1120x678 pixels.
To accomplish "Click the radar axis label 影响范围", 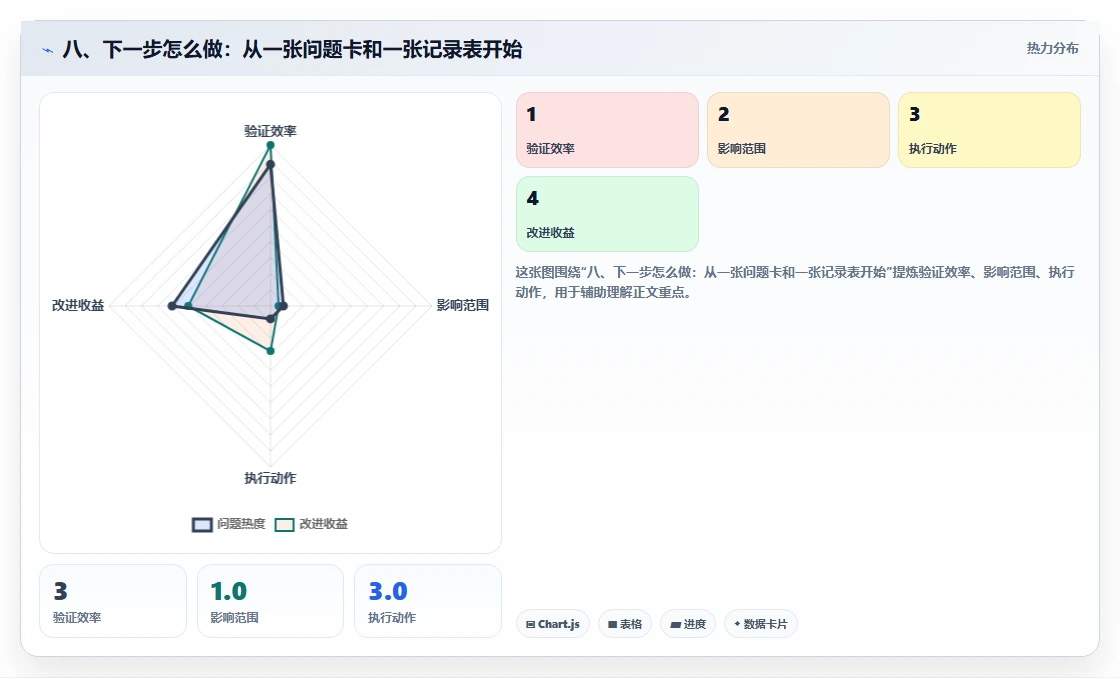I will [x=463, y=305].
